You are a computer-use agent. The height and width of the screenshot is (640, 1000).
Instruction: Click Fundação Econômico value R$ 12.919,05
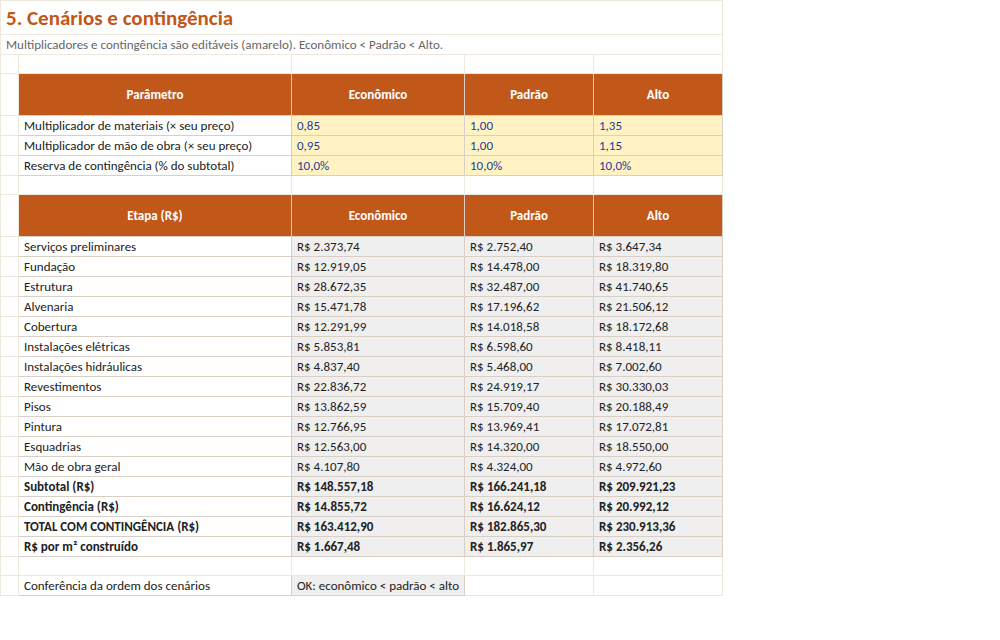378,266
